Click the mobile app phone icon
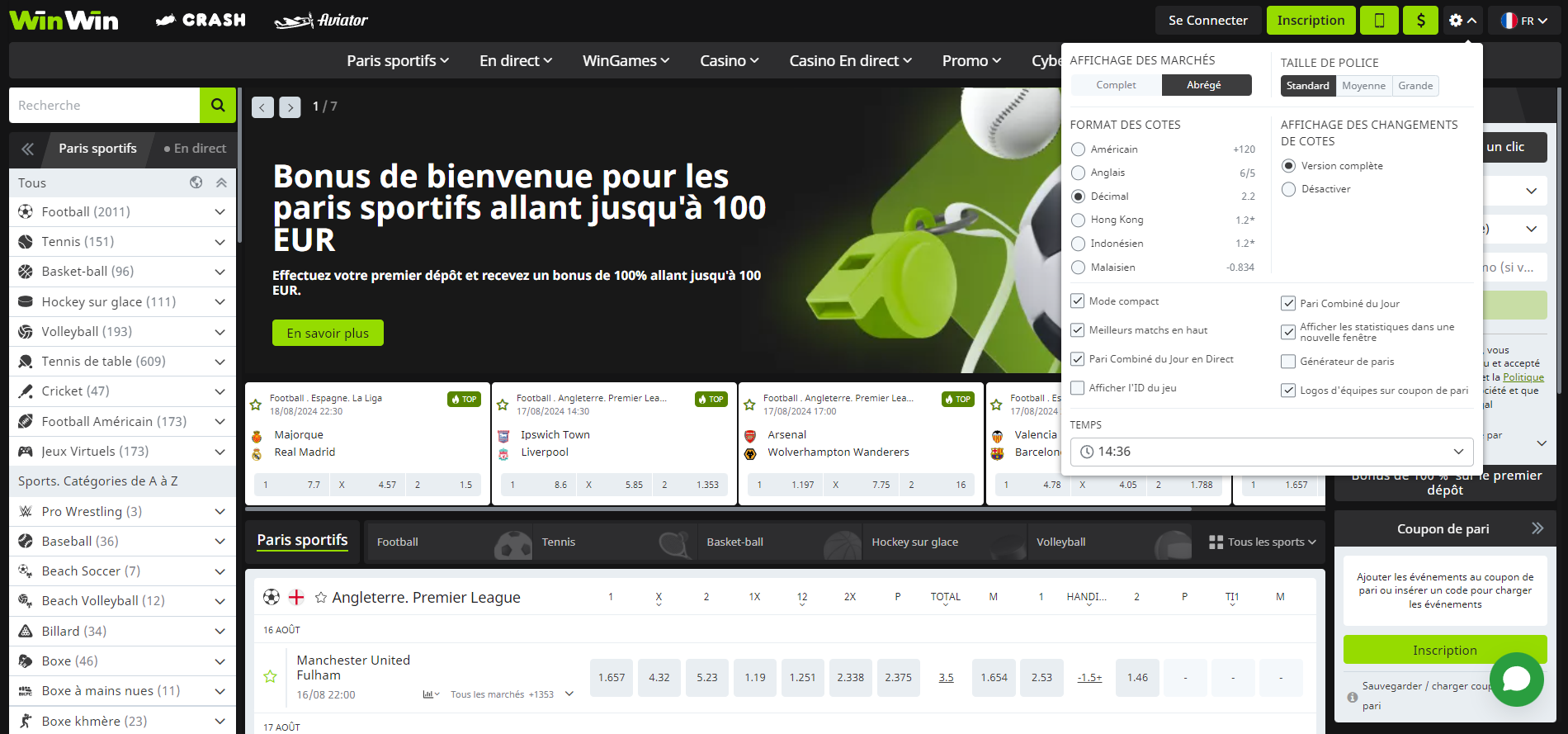 point(1379,21)
